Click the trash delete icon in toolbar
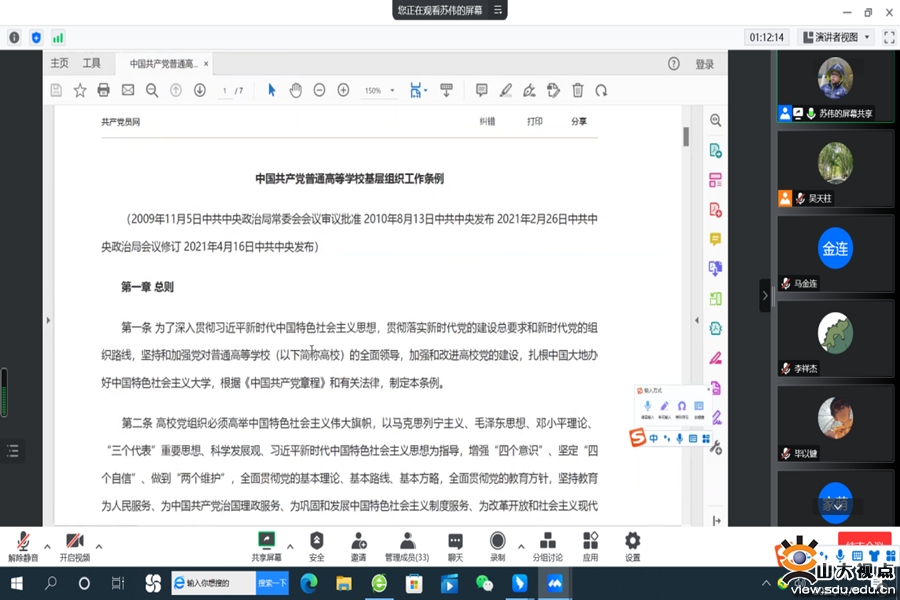Image resolution: width=900 pixels, height=600 pixels. tap(577, 90)
